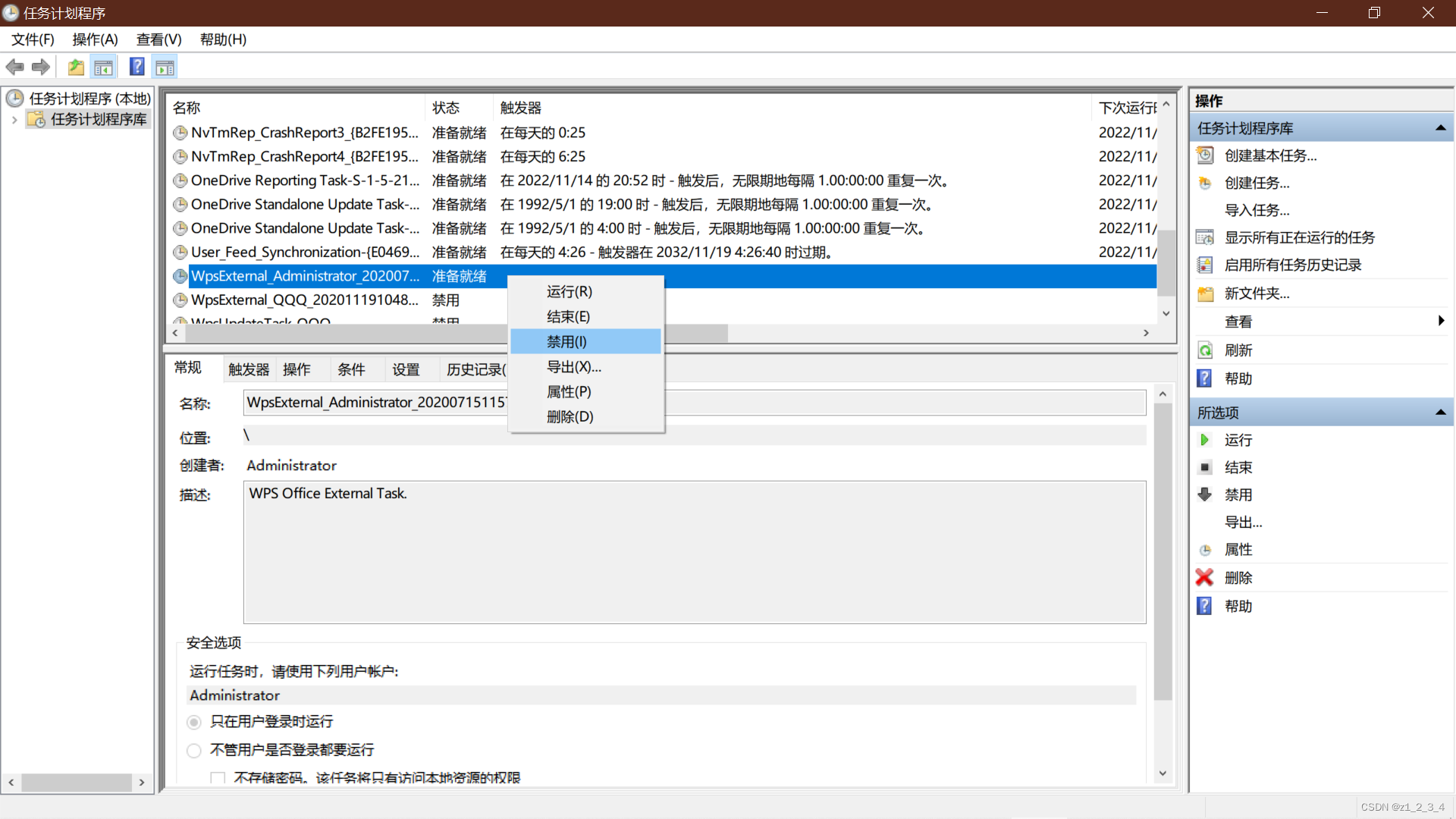Choose 禁用(I) from the context menu
This screenshot has width=1456, height=819.
tap(567, 341)
